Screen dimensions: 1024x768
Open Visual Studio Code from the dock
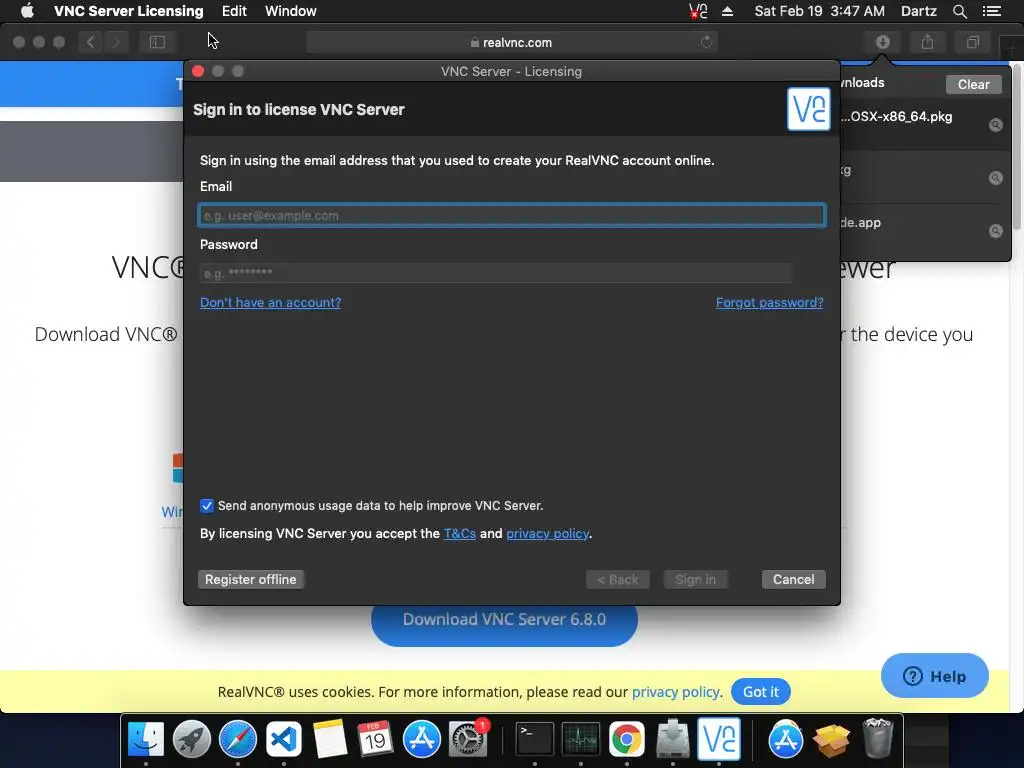283,739
